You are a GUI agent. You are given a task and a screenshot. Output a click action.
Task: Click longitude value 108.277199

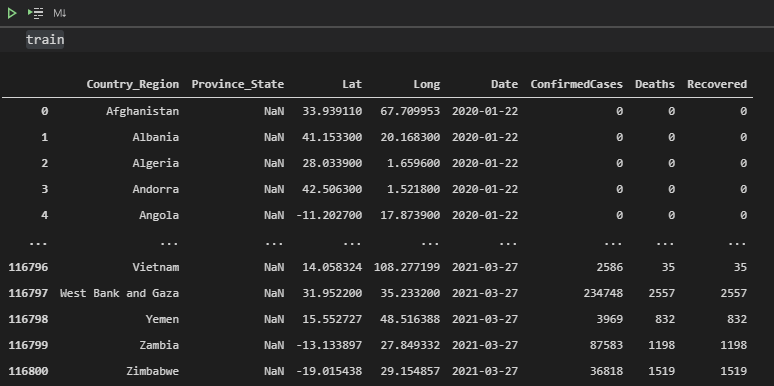pyautogui.click(x=407, y=267)
